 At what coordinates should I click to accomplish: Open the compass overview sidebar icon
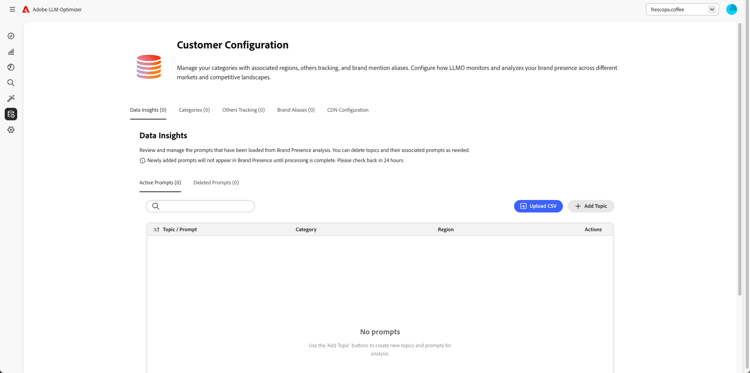pos(11,36)
